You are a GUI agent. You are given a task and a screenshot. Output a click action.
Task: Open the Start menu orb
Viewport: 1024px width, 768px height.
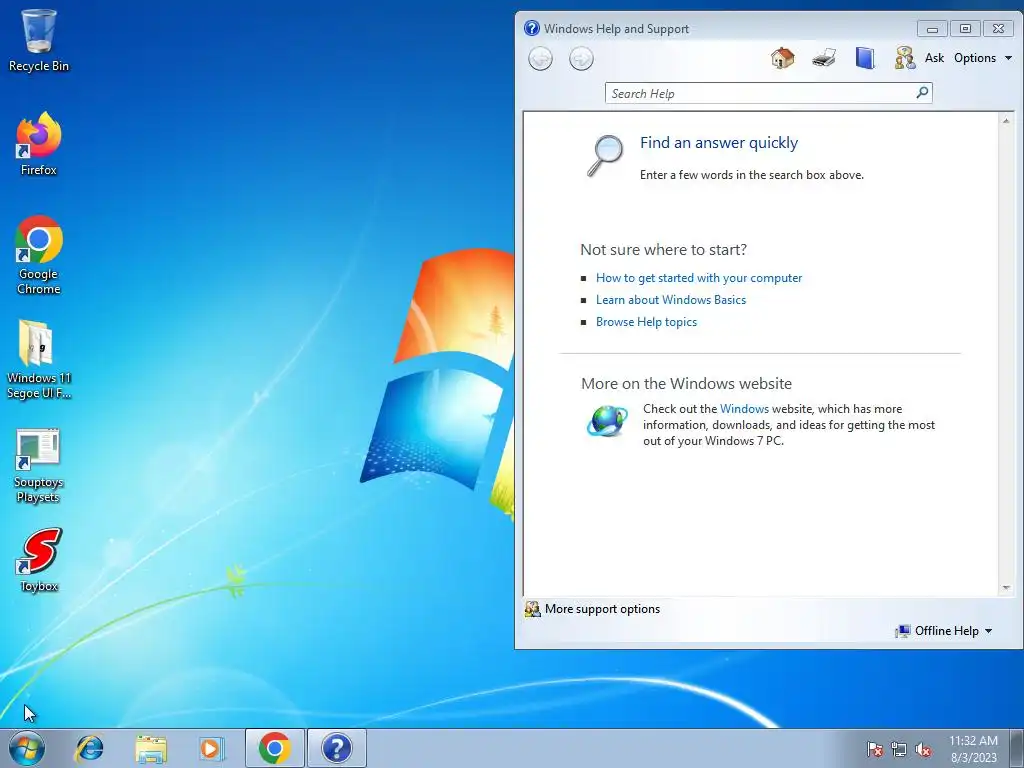pos(27,748)
